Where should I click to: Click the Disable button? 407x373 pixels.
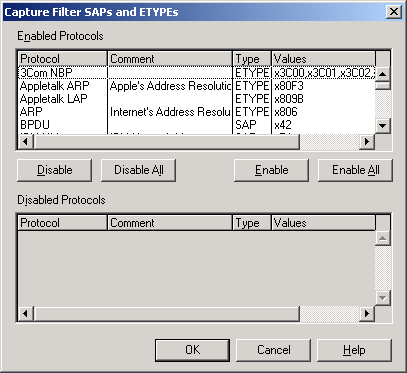click(x=54, y=170)
